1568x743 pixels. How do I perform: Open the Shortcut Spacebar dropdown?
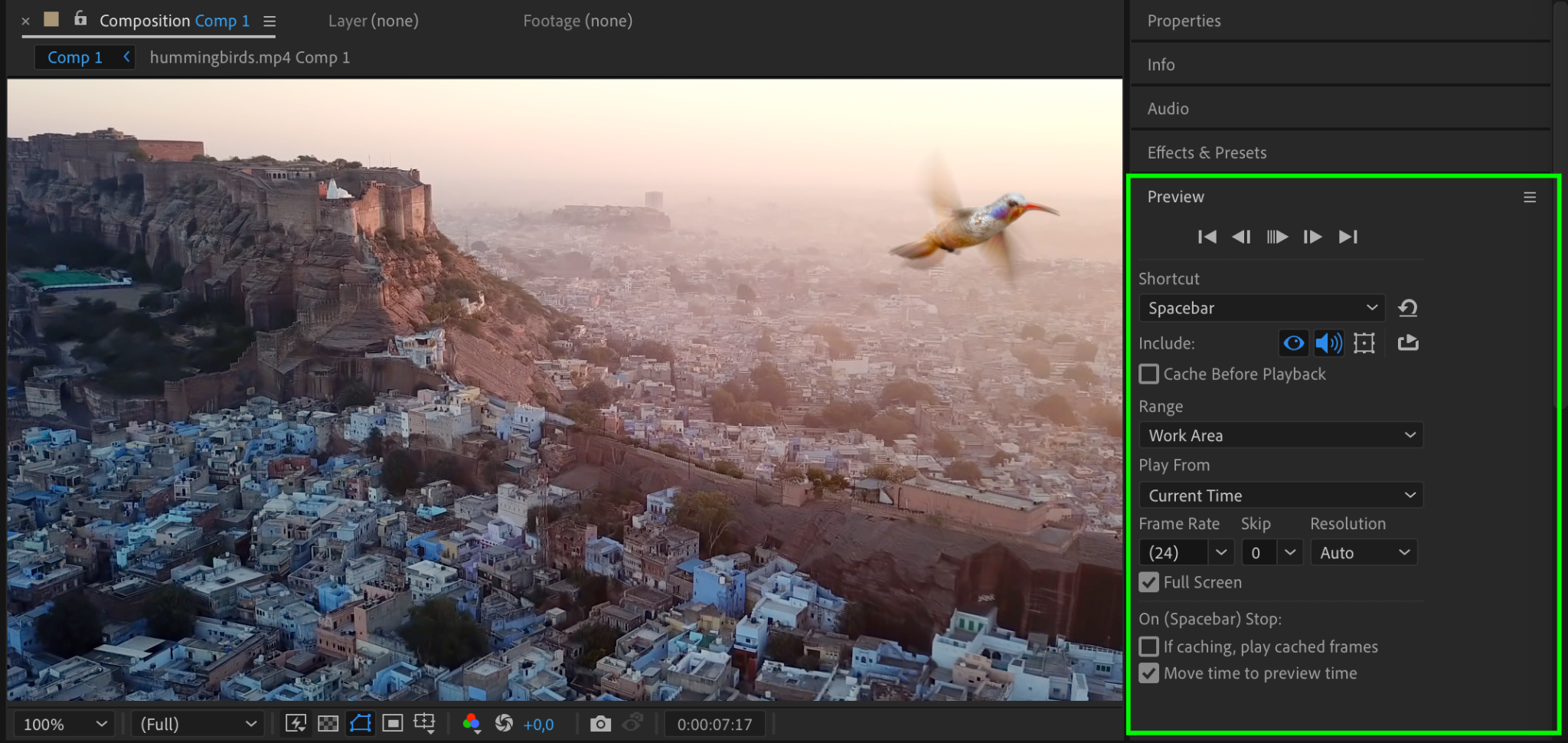pyautogui.click(x=1261, y=309)
